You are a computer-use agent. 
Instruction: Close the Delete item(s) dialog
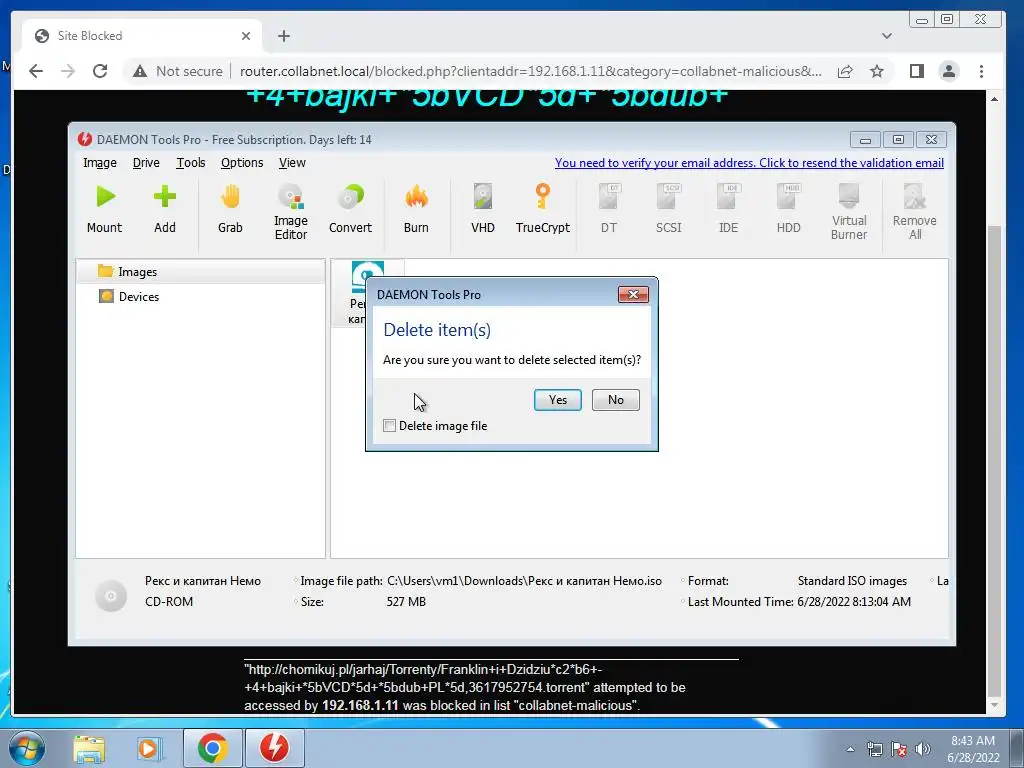633,295
